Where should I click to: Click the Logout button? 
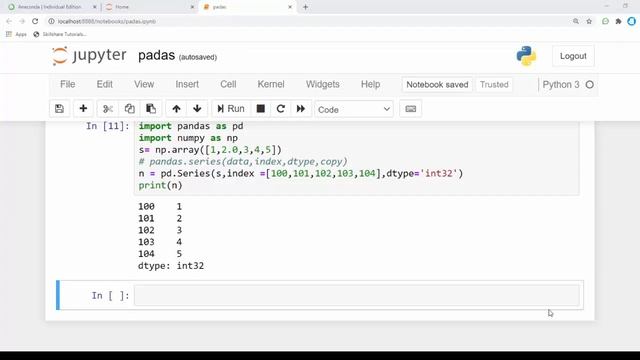click(x=573, y=56)
